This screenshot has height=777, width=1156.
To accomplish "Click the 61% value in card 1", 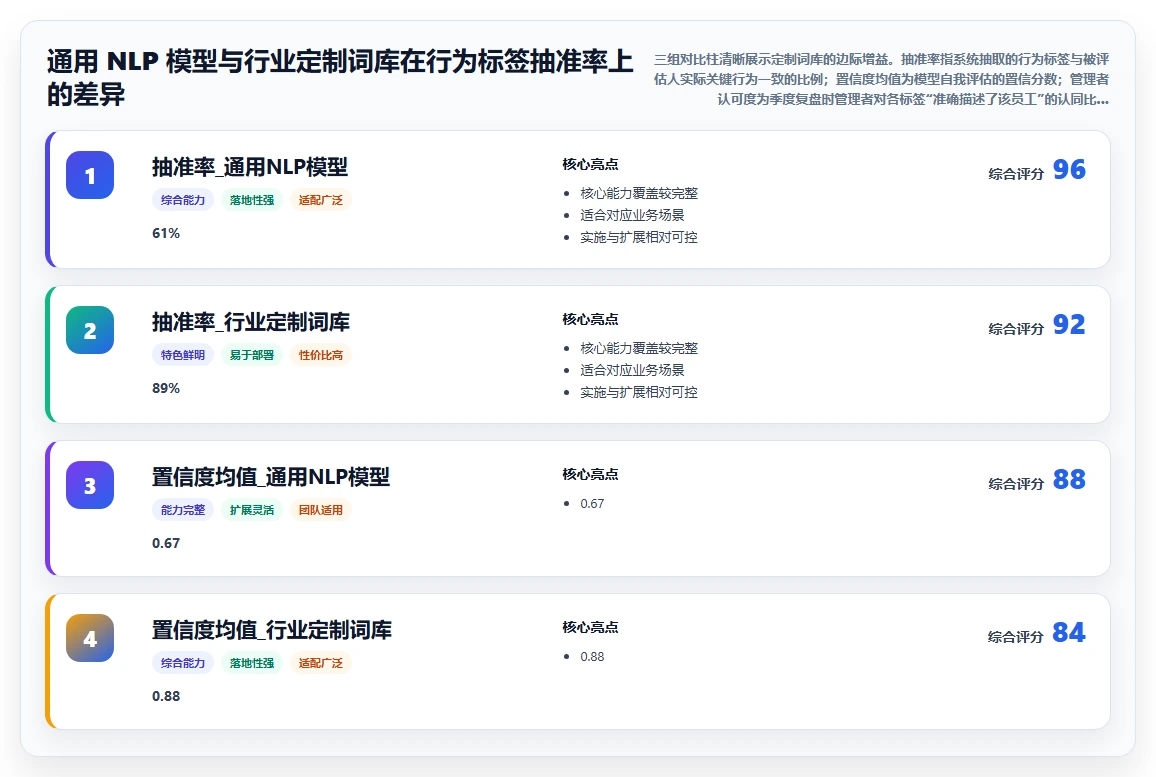I will pos(166,233).
